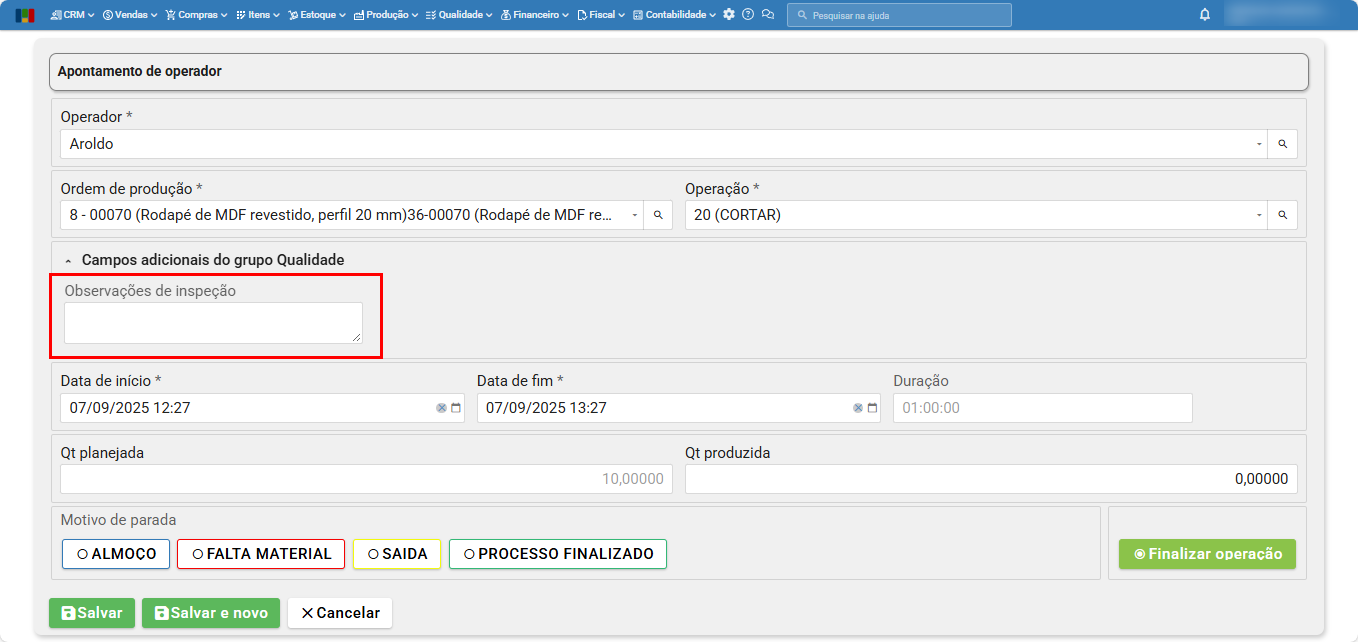
Task: Expand the Operação dropdown arrow
Action: coord(1259,215)
